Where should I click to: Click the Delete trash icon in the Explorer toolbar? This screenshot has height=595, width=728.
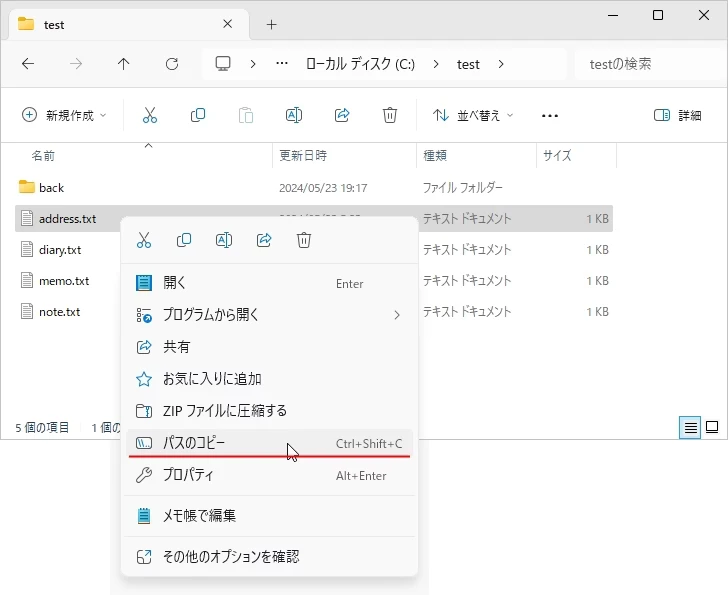[390, 115]
